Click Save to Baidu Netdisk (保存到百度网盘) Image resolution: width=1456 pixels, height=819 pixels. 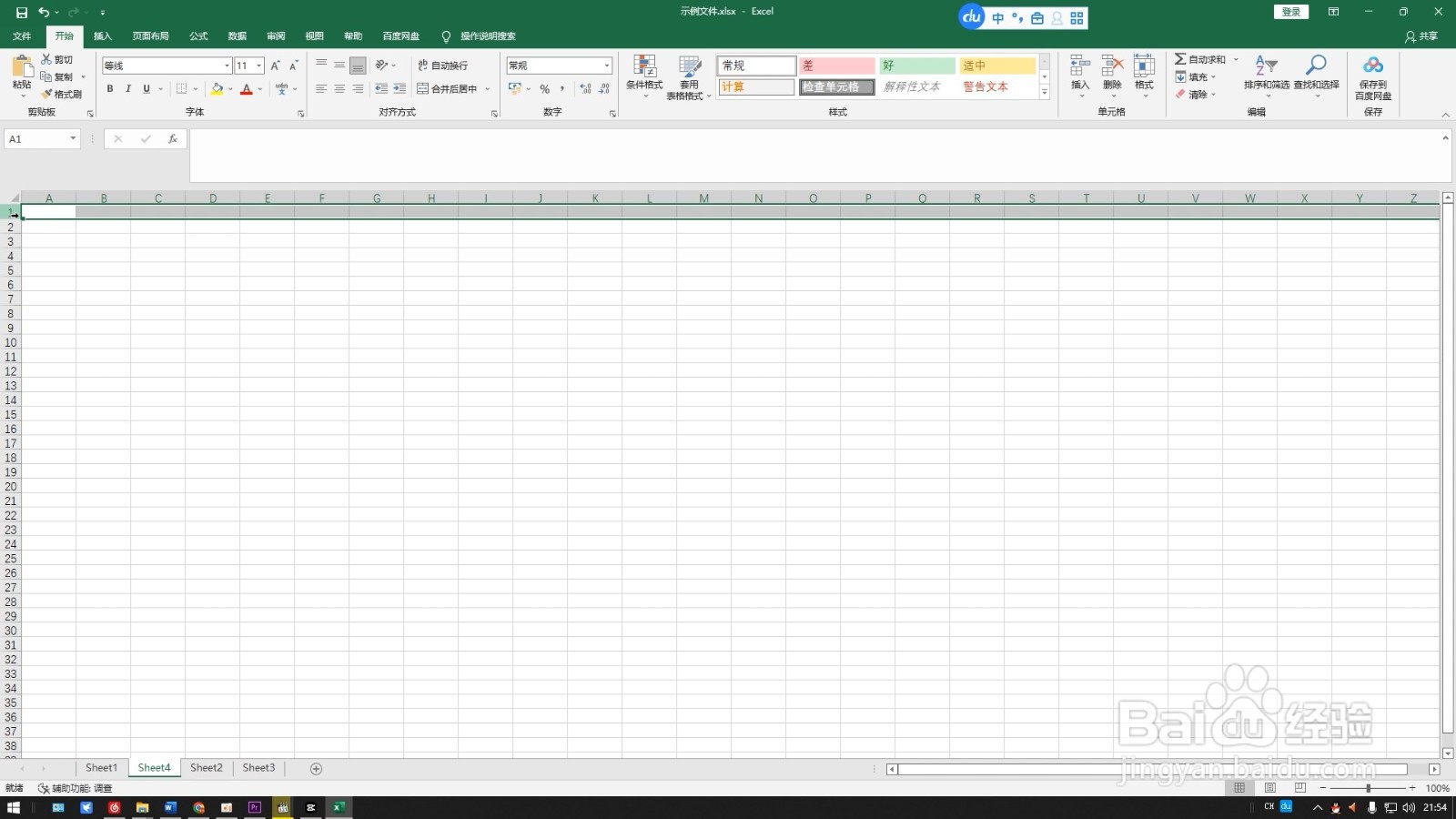pos(1373,76)
